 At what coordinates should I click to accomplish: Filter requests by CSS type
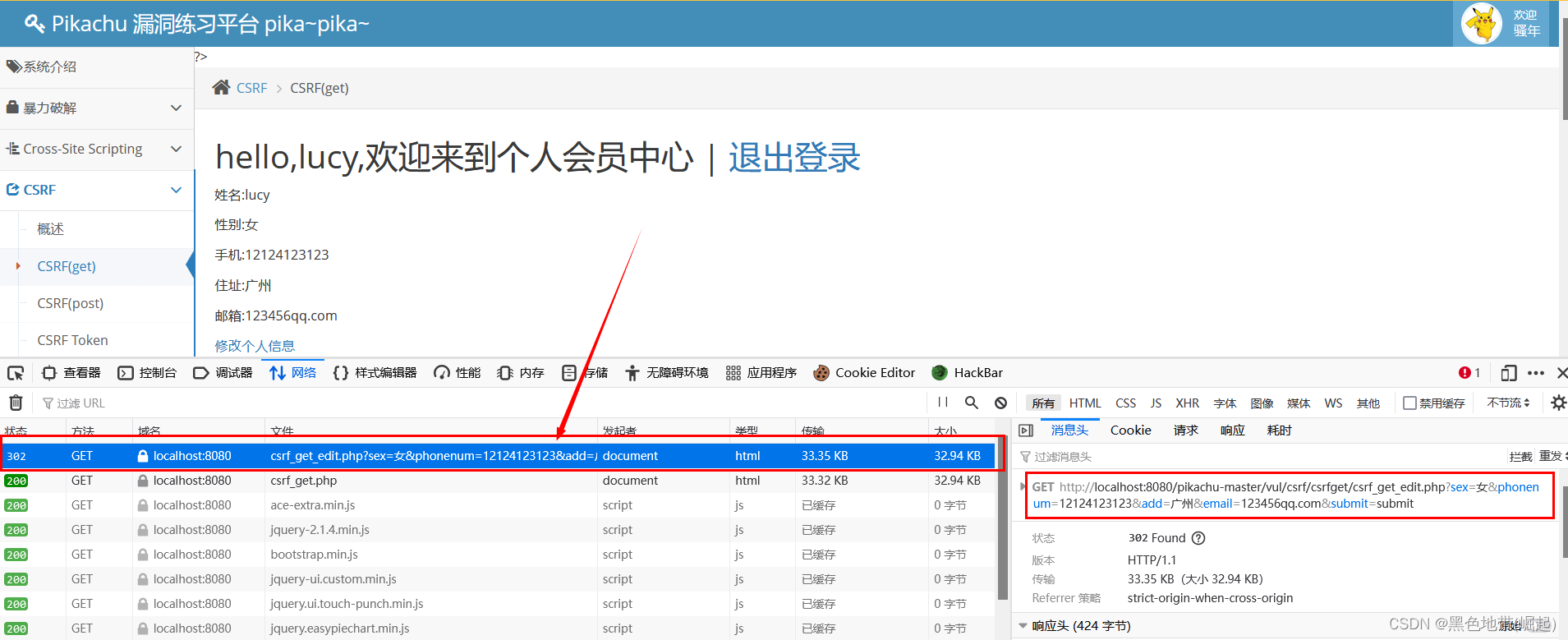[x=1126, y=403]
